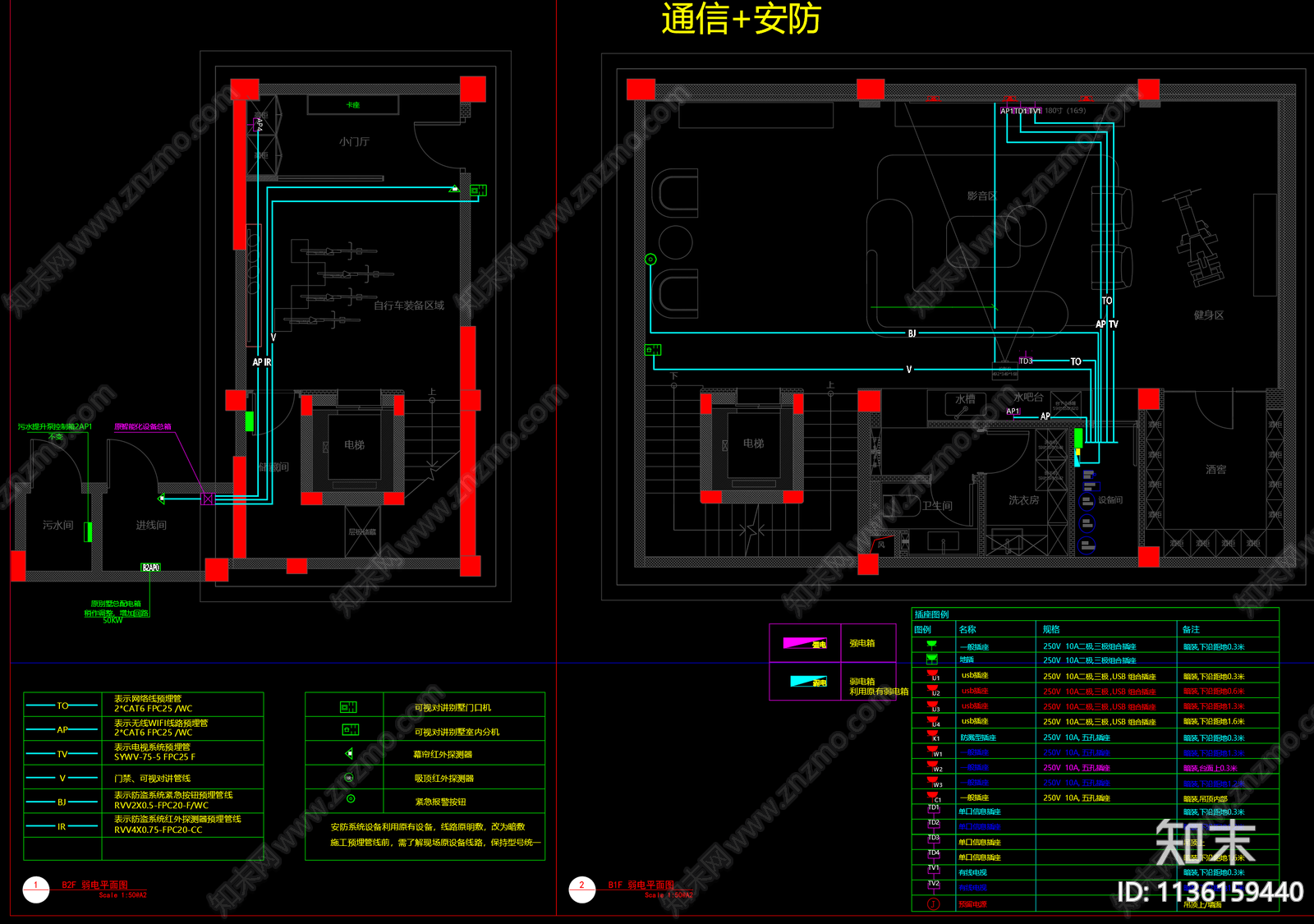This screenshot has width=1314, height=924.
Task: Click the W2 socket symbol
Action: click(x=934, y=766)
